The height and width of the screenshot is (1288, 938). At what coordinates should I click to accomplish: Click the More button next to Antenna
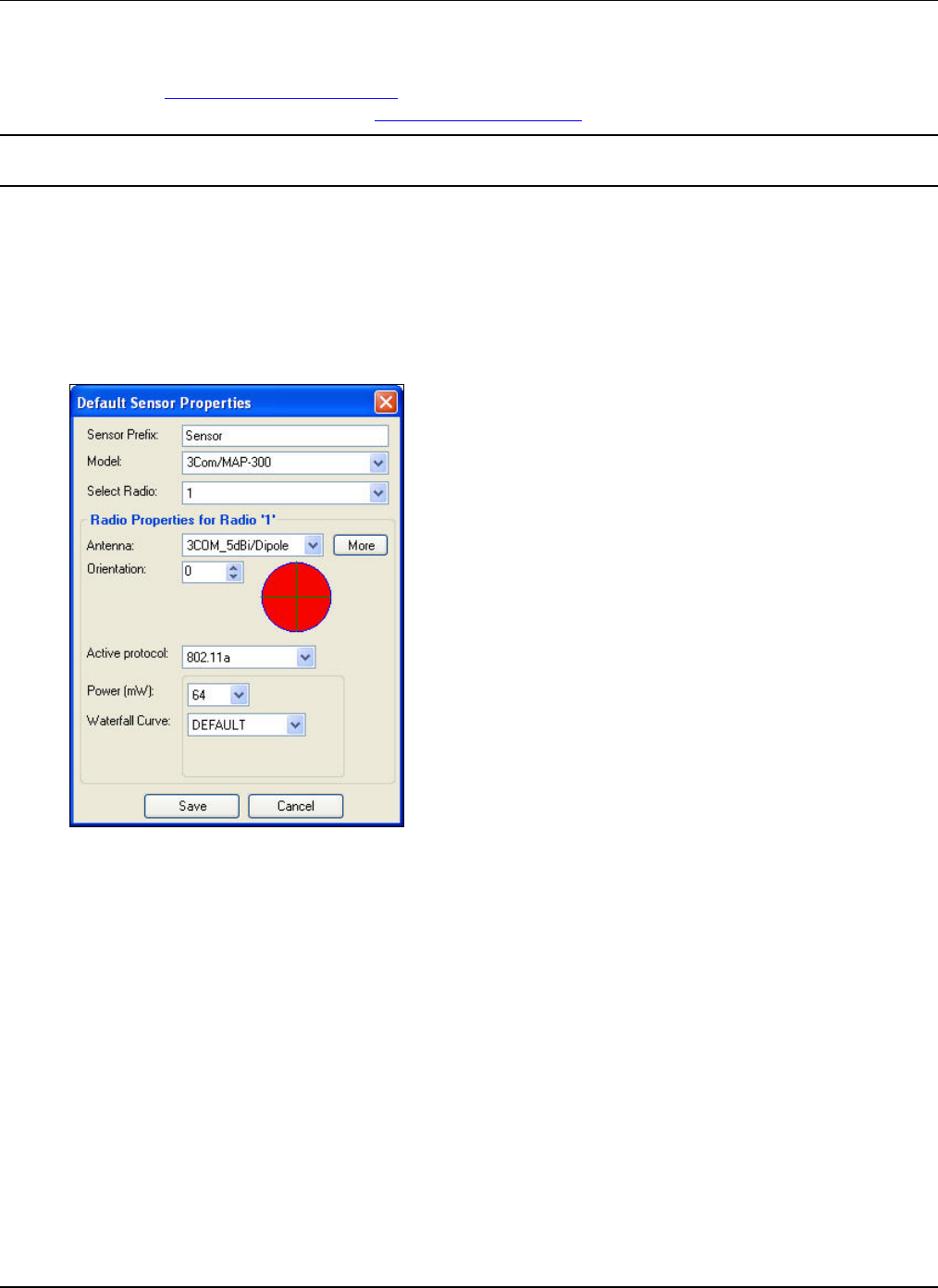coord(361,545)
